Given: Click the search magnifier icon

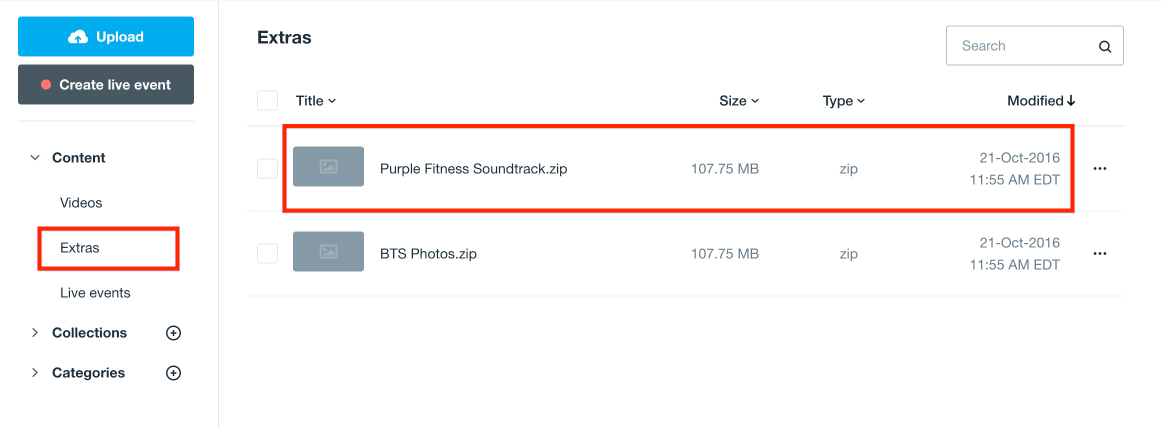Looking at the screenshot, I should (x=1105, y=46).
